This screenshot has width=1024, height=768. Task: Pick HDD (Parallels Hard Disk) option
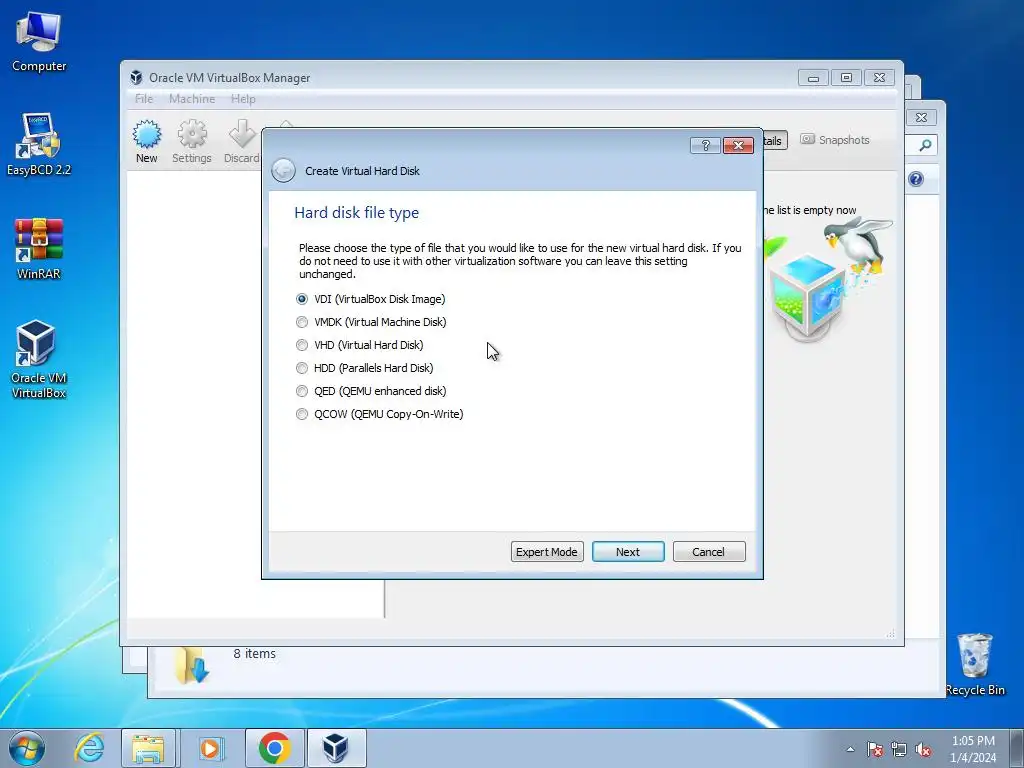point(364,368)
